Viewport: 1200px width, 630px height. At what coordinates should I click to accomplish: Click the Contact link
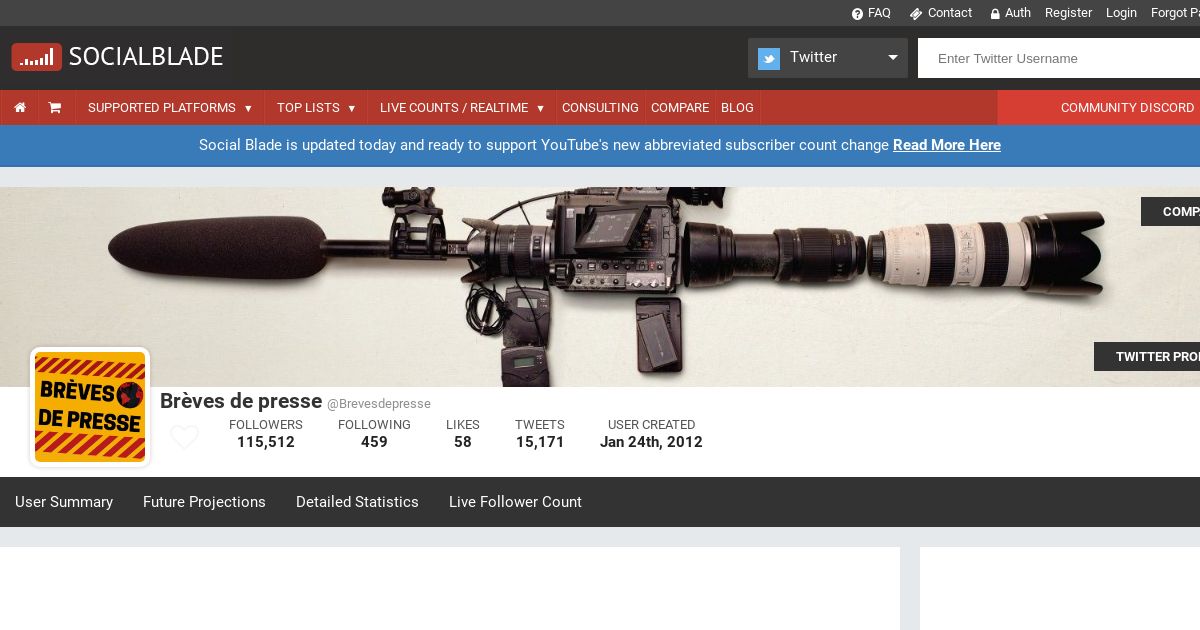[950, 13]
